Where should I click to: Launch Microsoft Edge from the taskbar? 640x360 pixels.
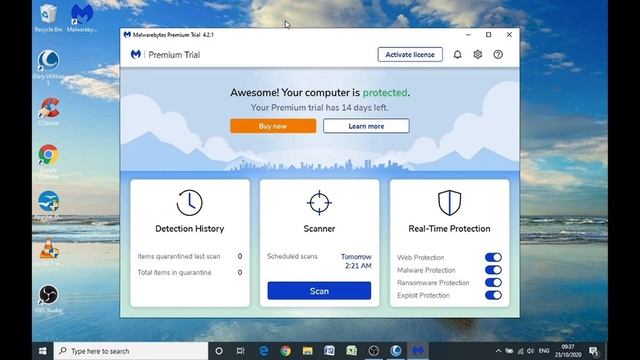[x=264, y=351]
